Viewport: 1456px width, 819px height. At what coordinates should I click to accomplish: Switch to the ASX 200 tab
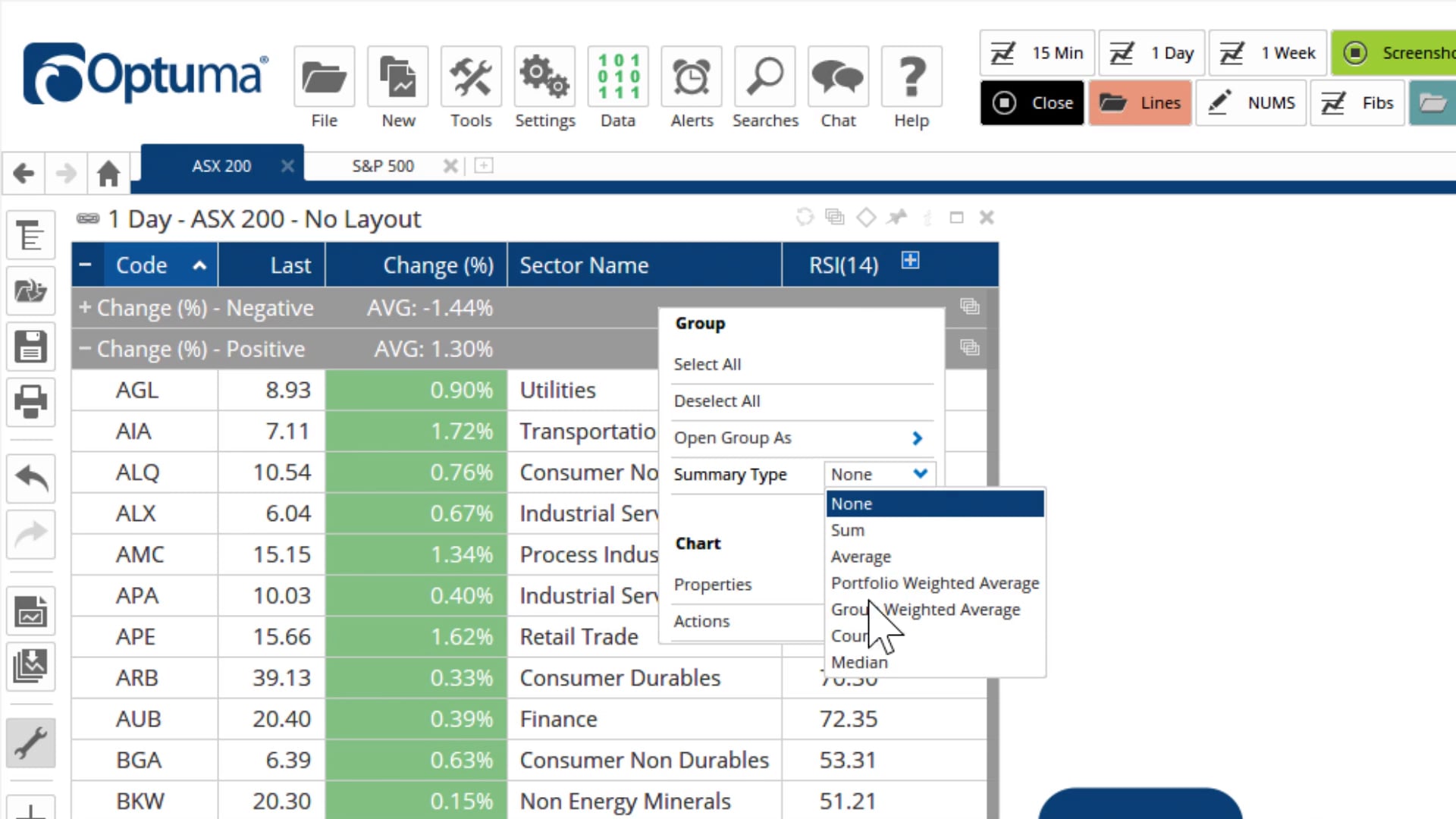coord(221,166)
